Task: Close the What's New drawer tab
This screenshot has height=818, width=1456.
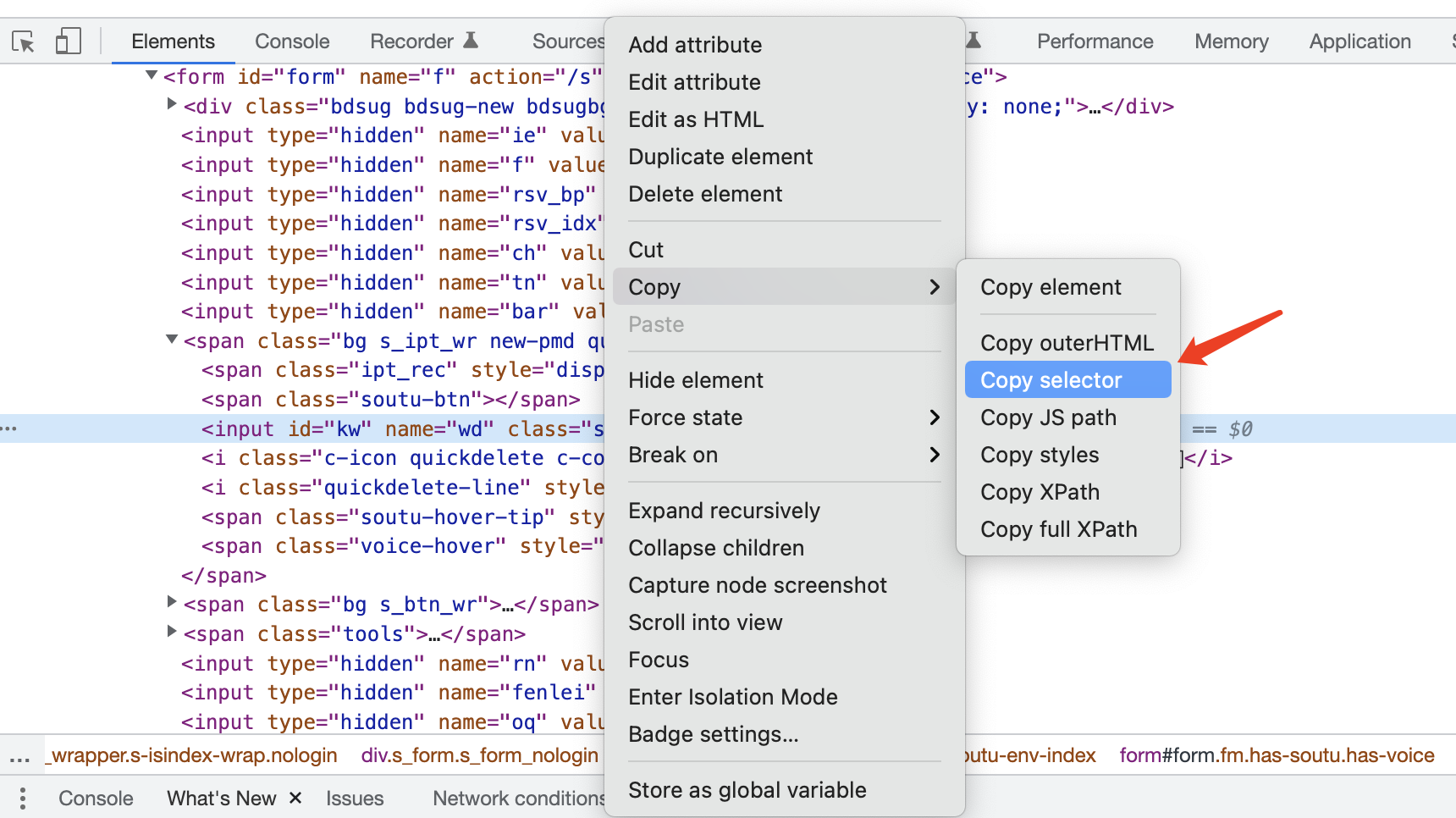Action: pyautogui.click(x=295, y=798)
